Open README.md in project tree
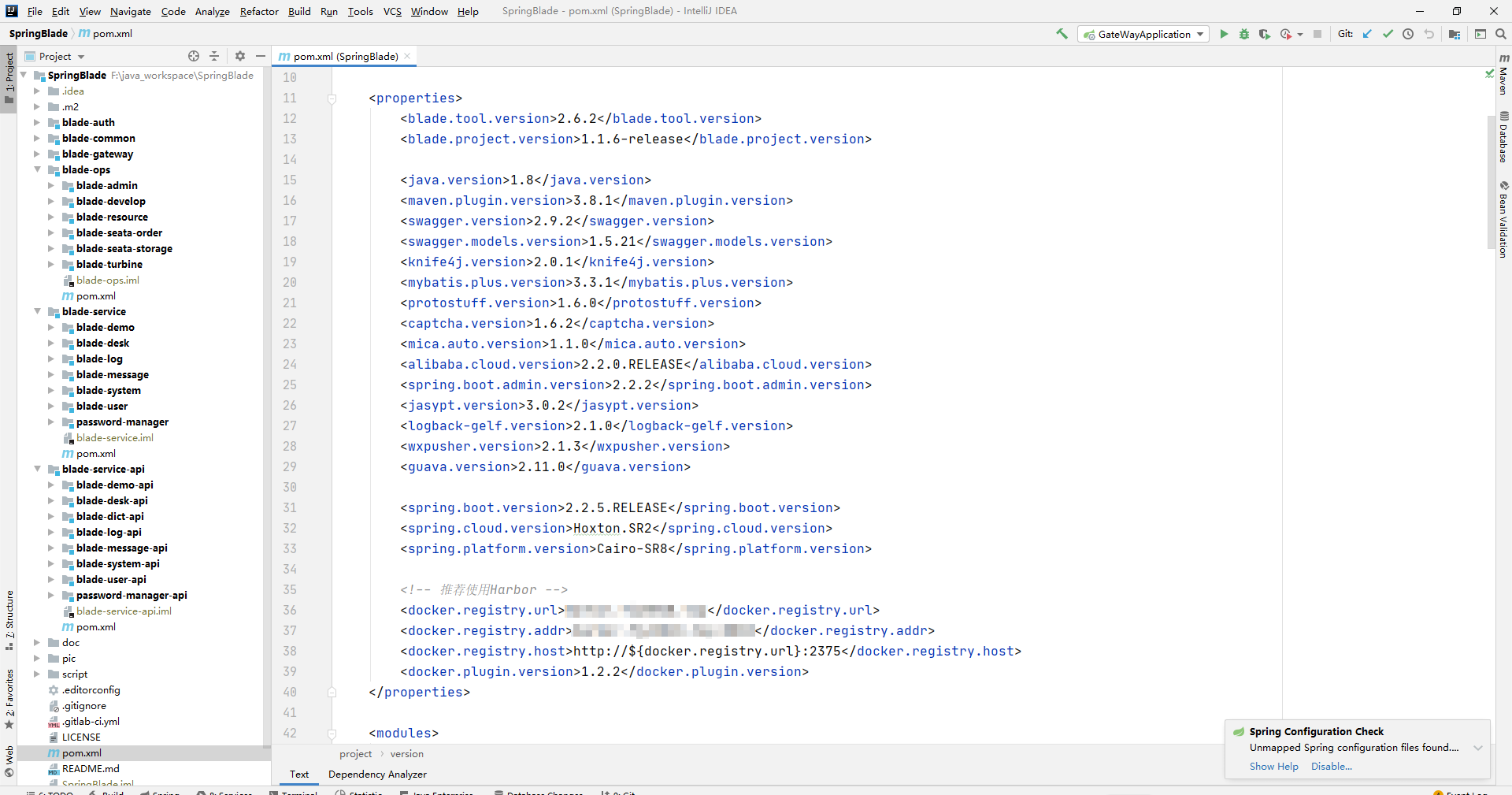 pos(91,769)
